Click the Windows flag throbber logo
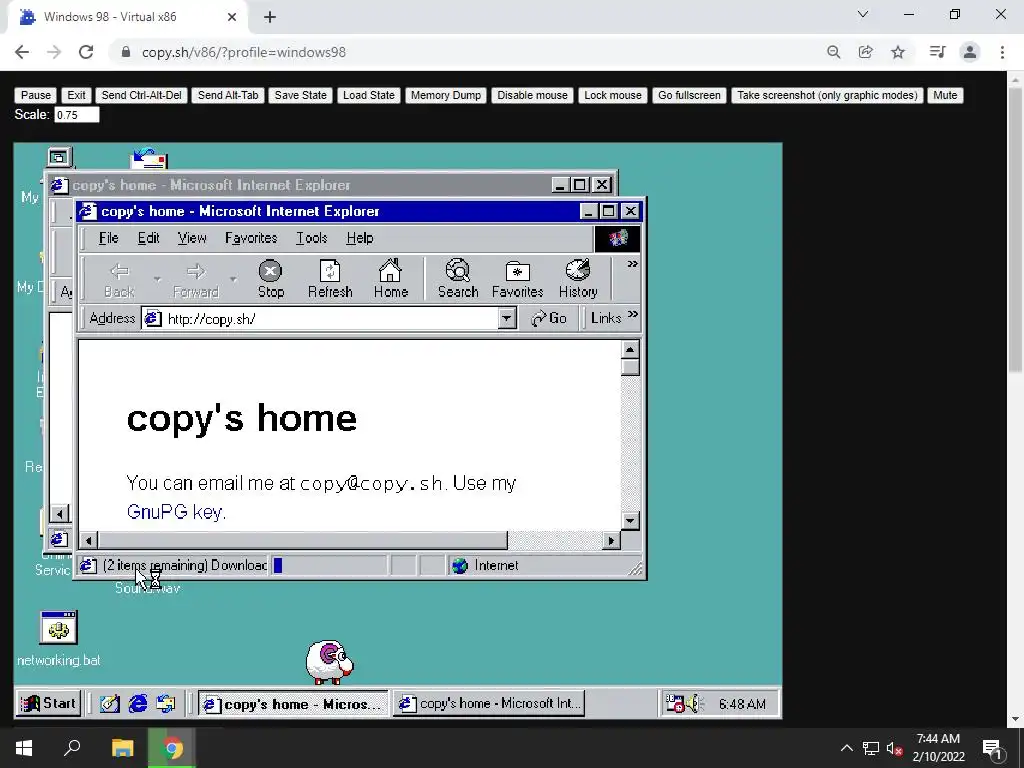Screen dimensions: 1024x768 [x=618, y=238]
